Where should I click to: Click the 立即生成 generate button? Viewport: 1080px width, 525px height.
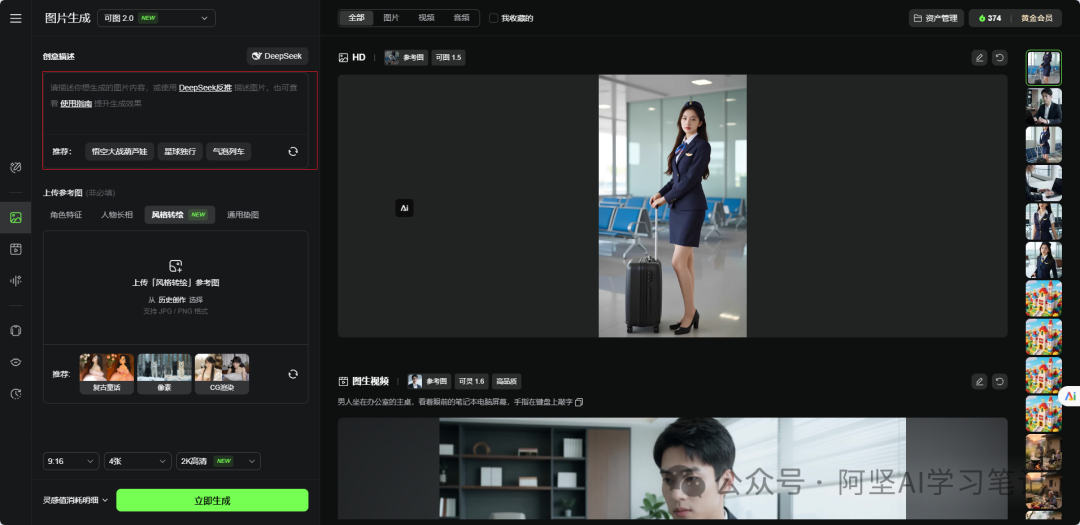click(212, 500)
